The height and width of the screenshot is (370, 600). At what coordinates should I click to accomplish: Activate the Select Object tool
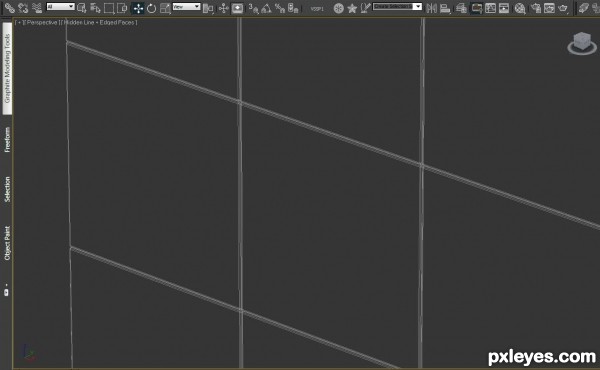point(82,8)
